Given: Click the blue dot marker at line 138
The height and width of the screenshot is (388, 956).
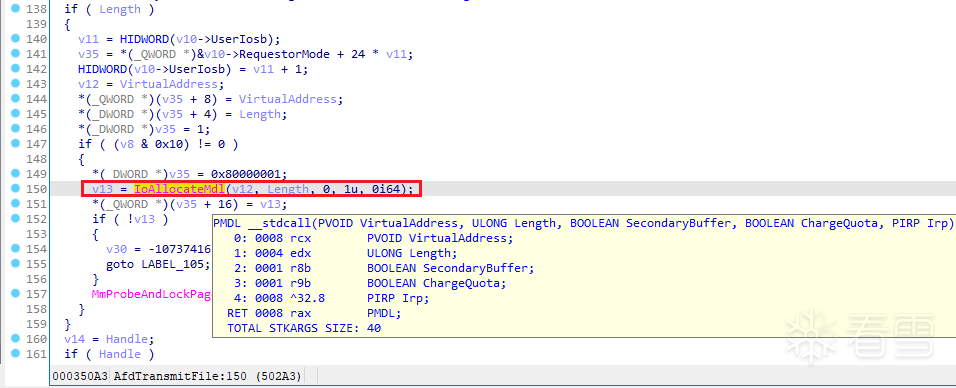Looking at the screenshot, I should [x=15, y=9].
